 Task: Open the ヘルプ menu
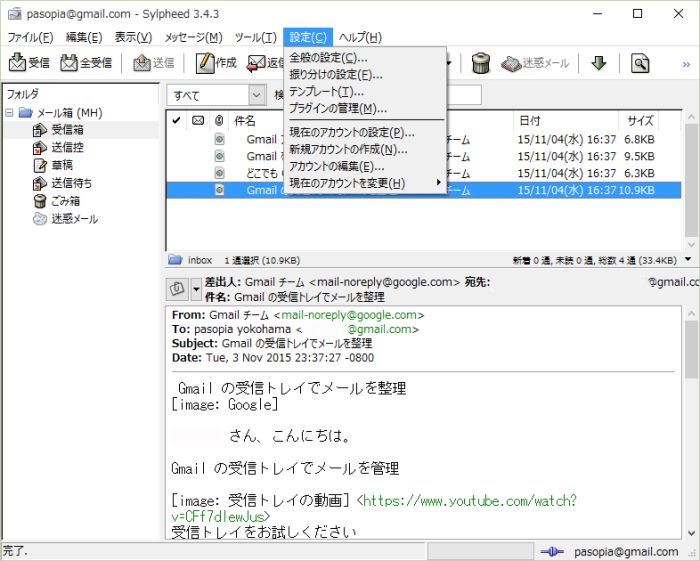(x=360, y=37)
